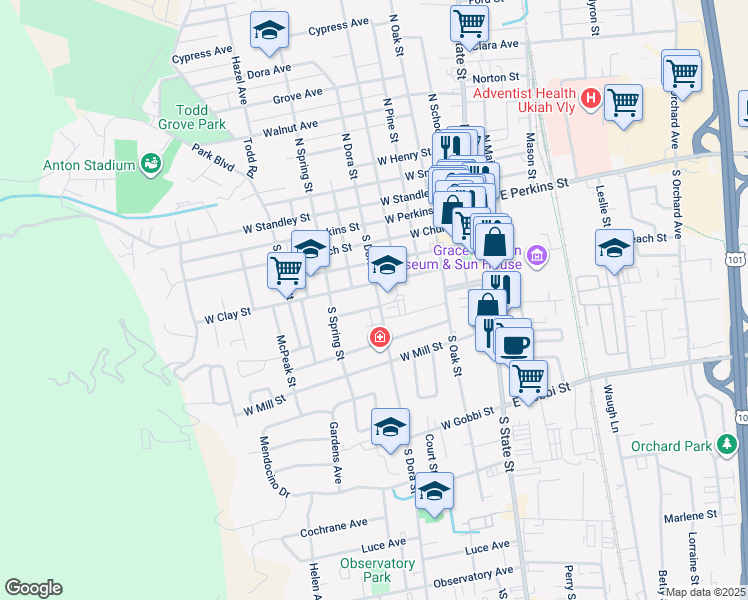Select the Leslie St label
Viewport: 748px width, 600px height.
coord(603,206)
